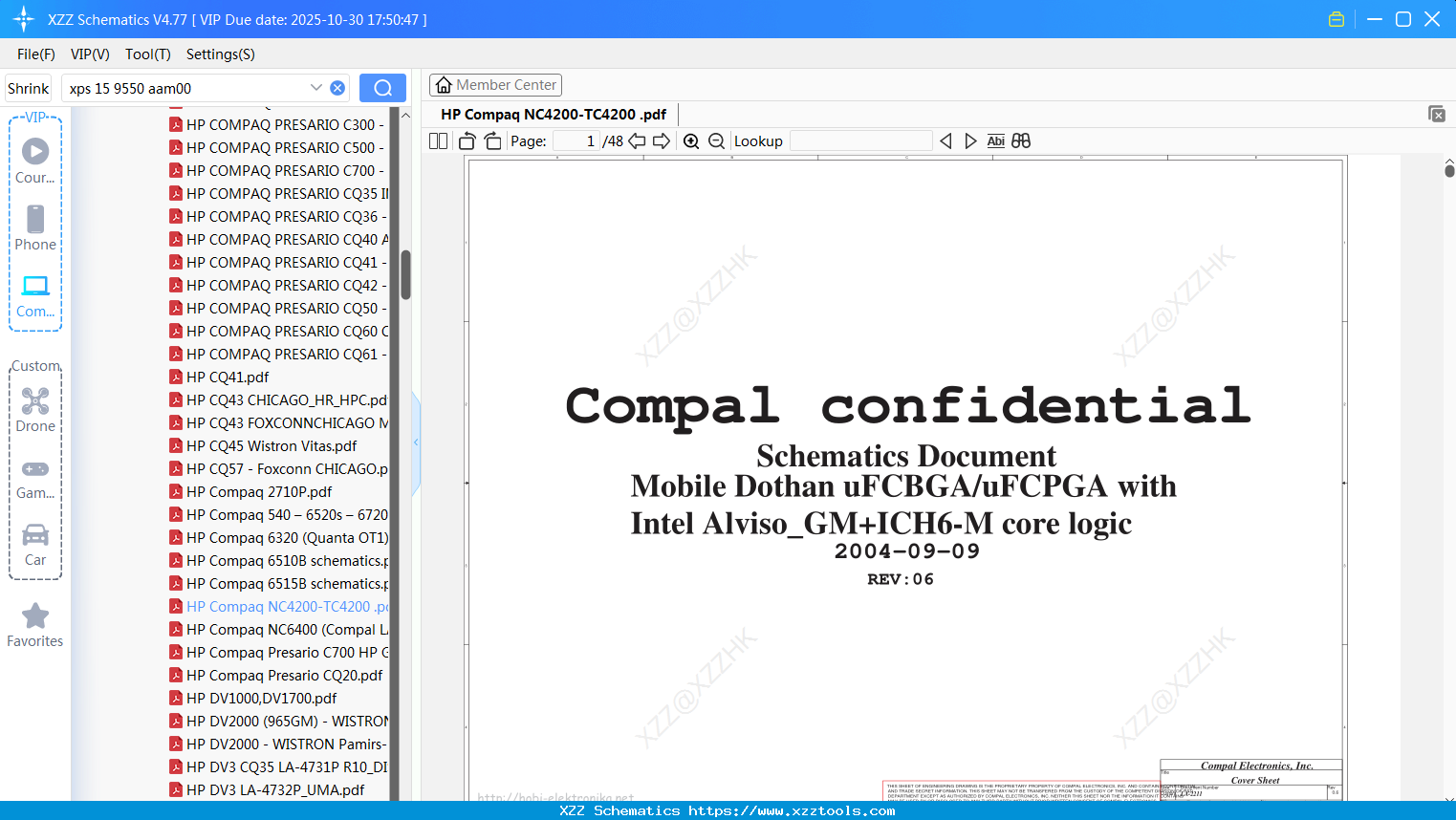1456x820 pixels.
Task: Open HP CQ43 CHICAGO_HR_HPC file
Action: (x=278, y=399)
